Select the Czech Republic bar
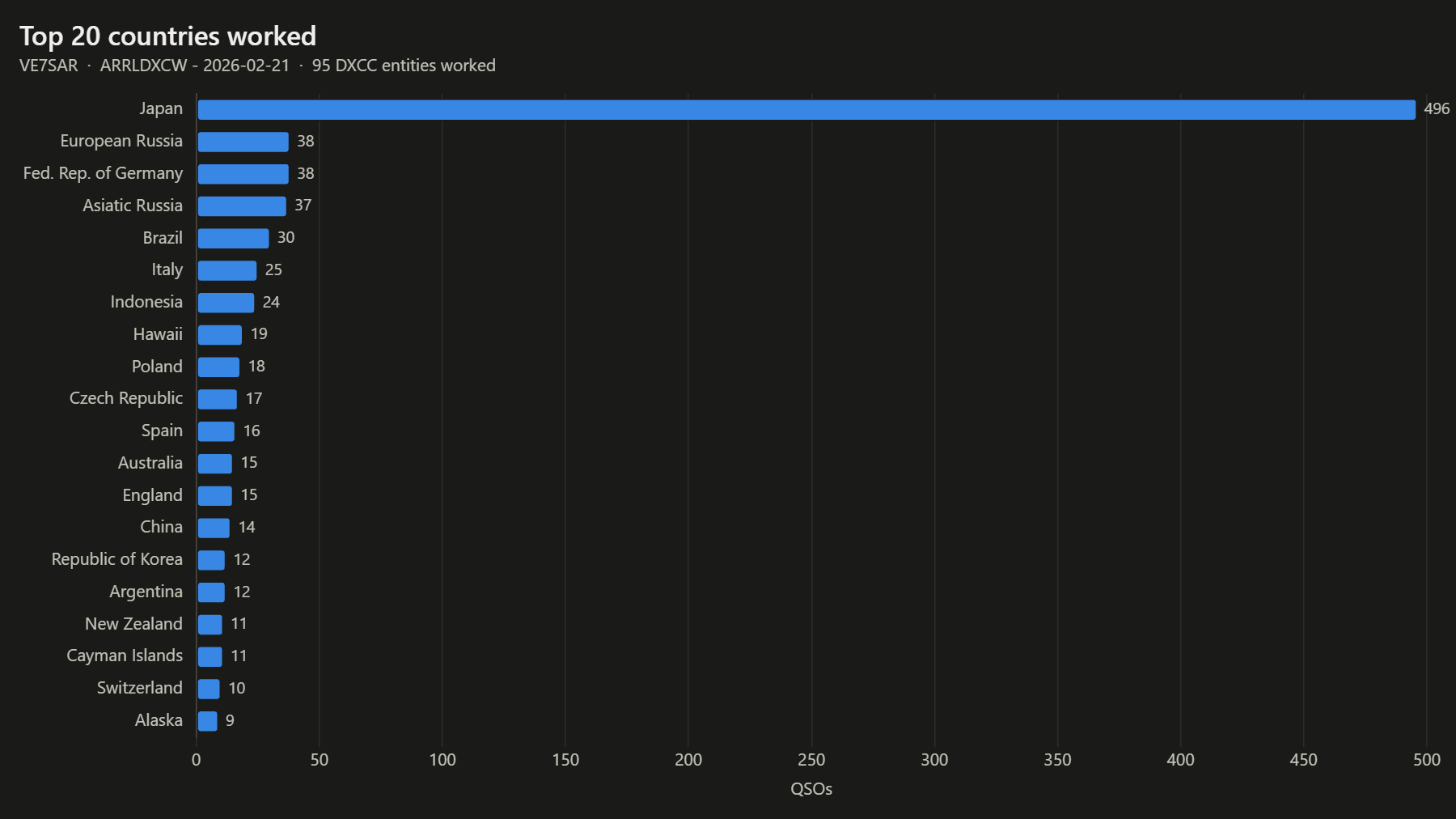The height and width of the screenshot is (819, 1456). [x=218, y=399]
